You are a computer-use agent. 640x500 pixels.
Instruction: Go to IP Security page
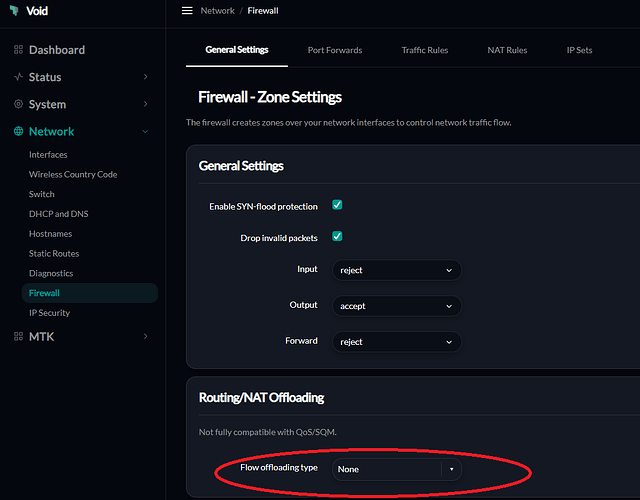[x=49, y=313]
